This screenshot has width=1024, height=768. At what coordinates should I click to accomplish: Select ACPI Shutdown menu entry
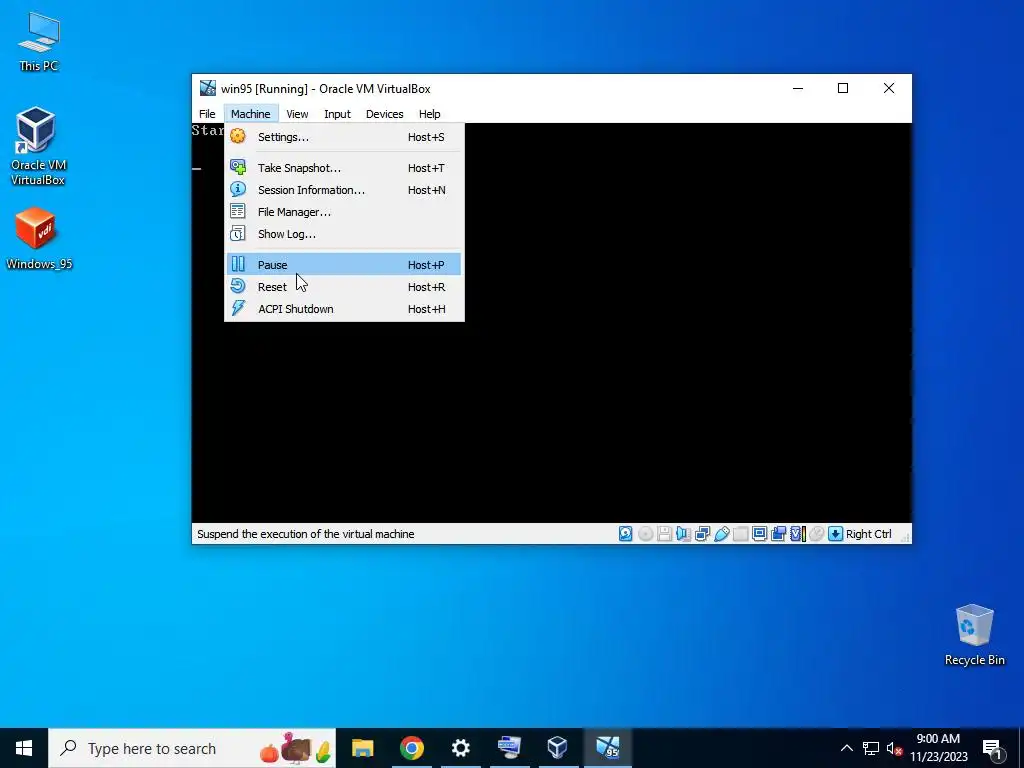344,309
